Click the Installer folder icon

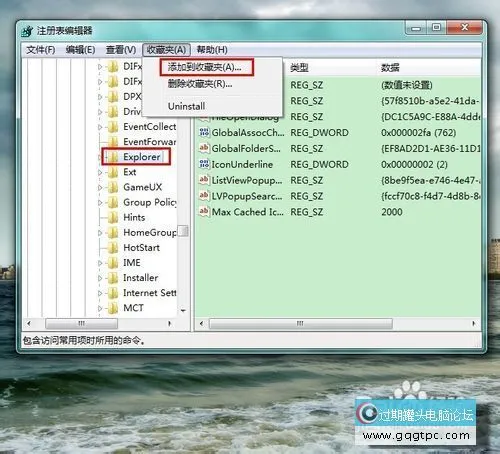click(x=113, y=278)
